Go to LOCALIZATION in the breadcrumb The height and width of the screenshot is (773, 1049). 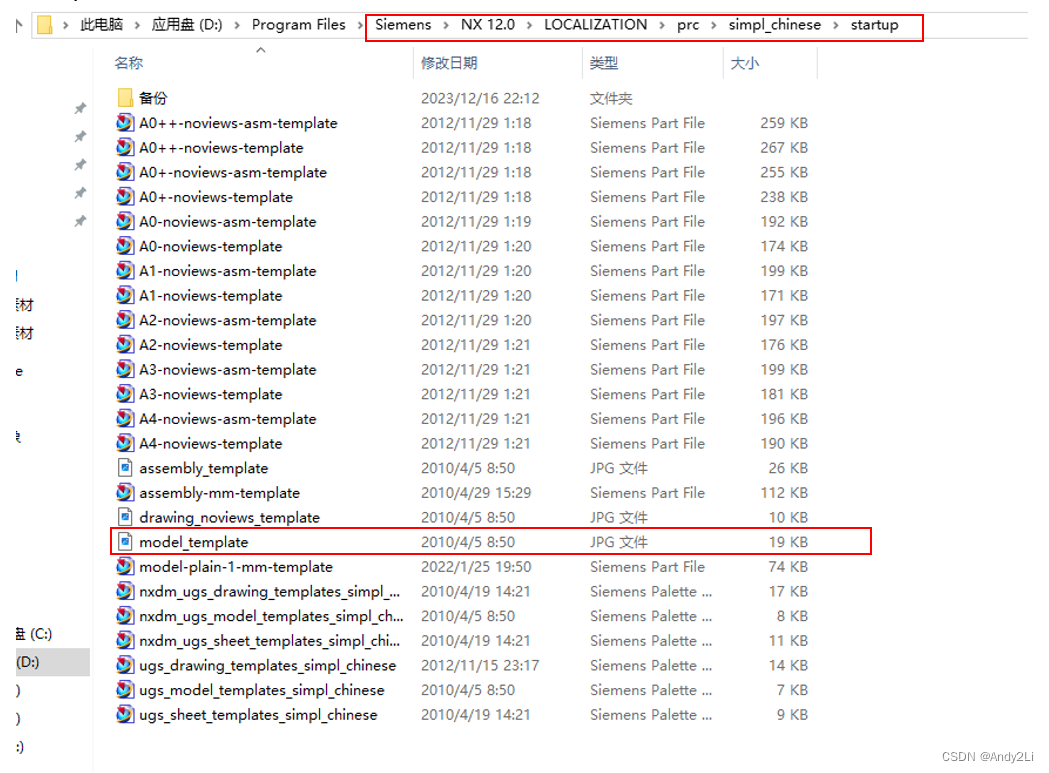tap(595, 25)
